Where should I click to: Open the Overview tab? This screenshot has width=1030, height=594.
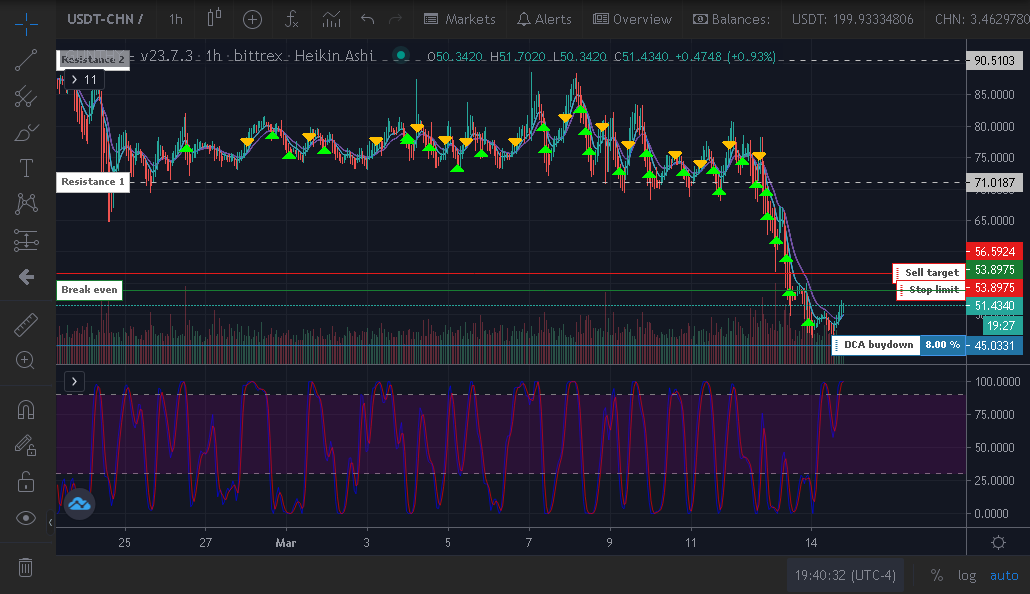(x=633, y=19)
